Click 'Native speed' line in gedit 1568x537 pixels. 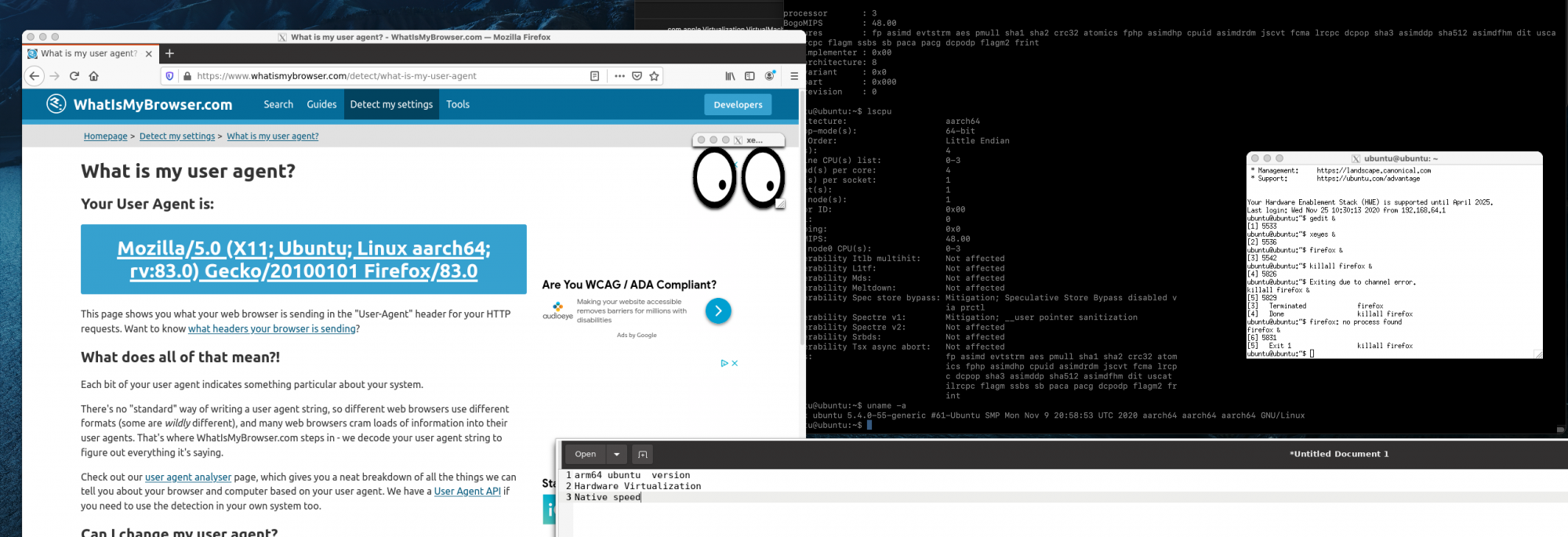coord(608,497)
